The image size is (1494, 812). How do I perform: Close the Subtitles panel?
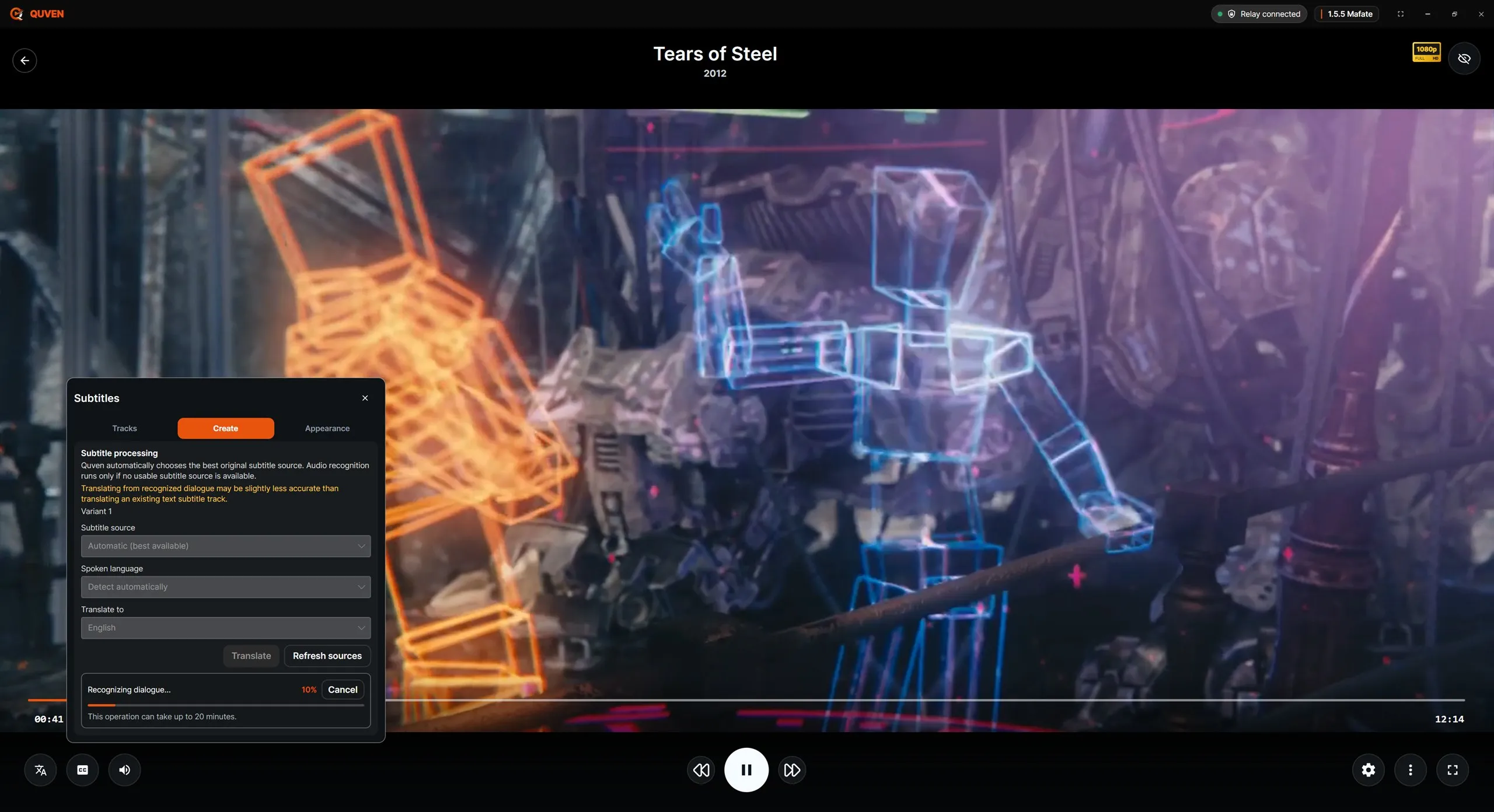pos(365,398)
